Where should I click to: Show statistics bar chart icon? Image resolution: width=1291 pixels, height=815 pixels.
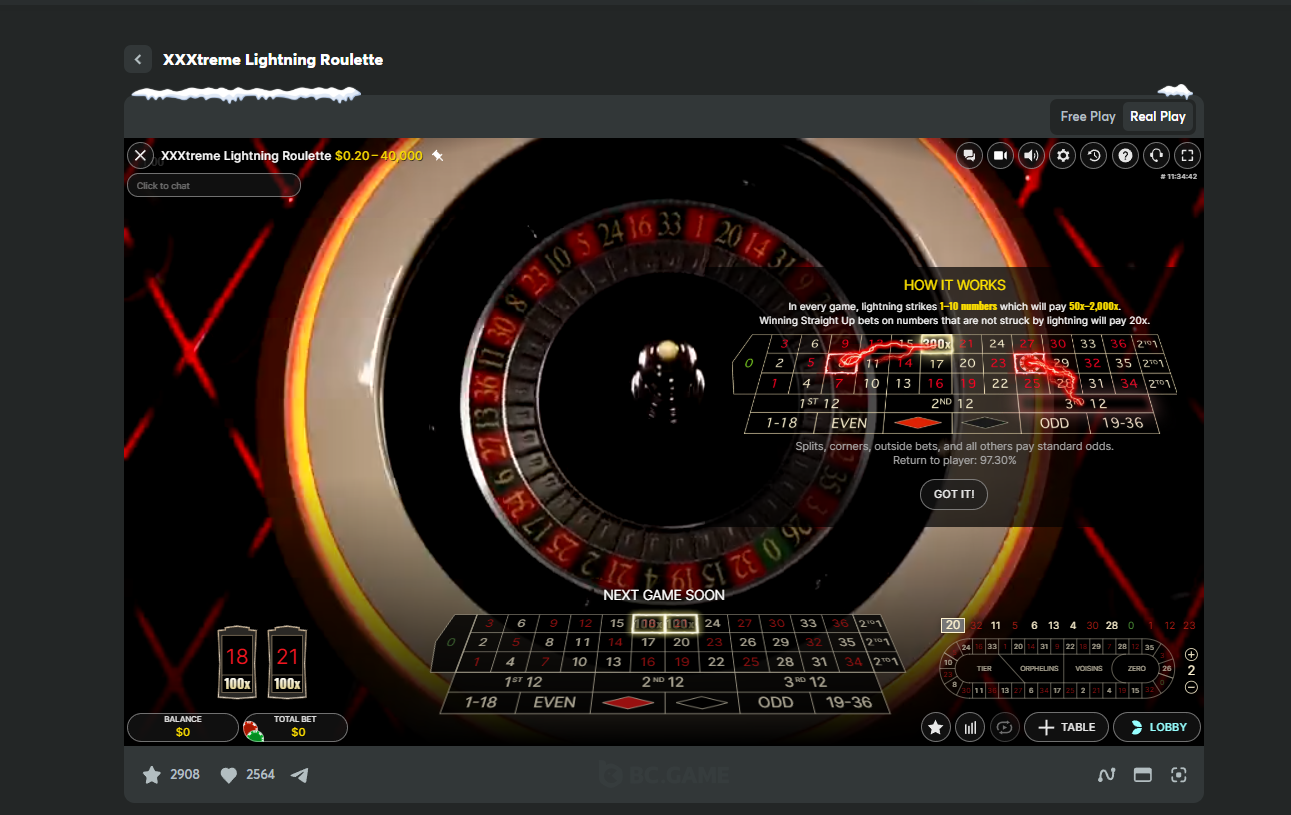tap(970, 727)
